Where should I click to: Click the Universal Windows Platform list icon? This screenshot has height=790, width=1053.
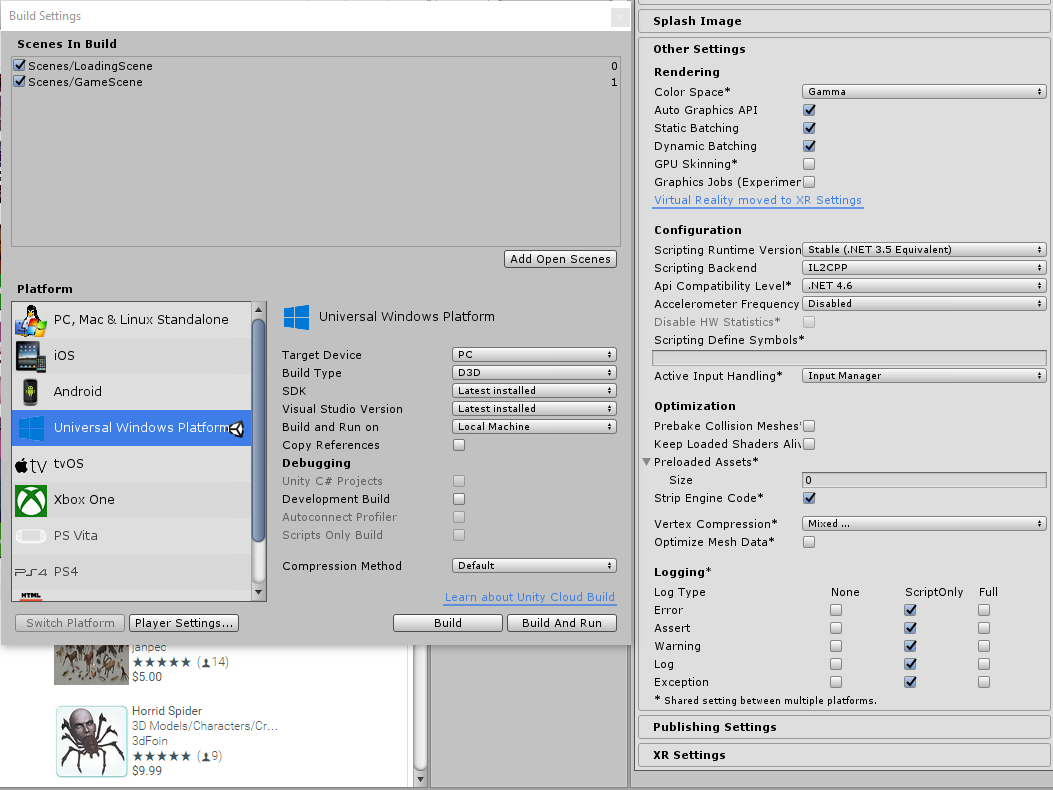coord(31,428)
